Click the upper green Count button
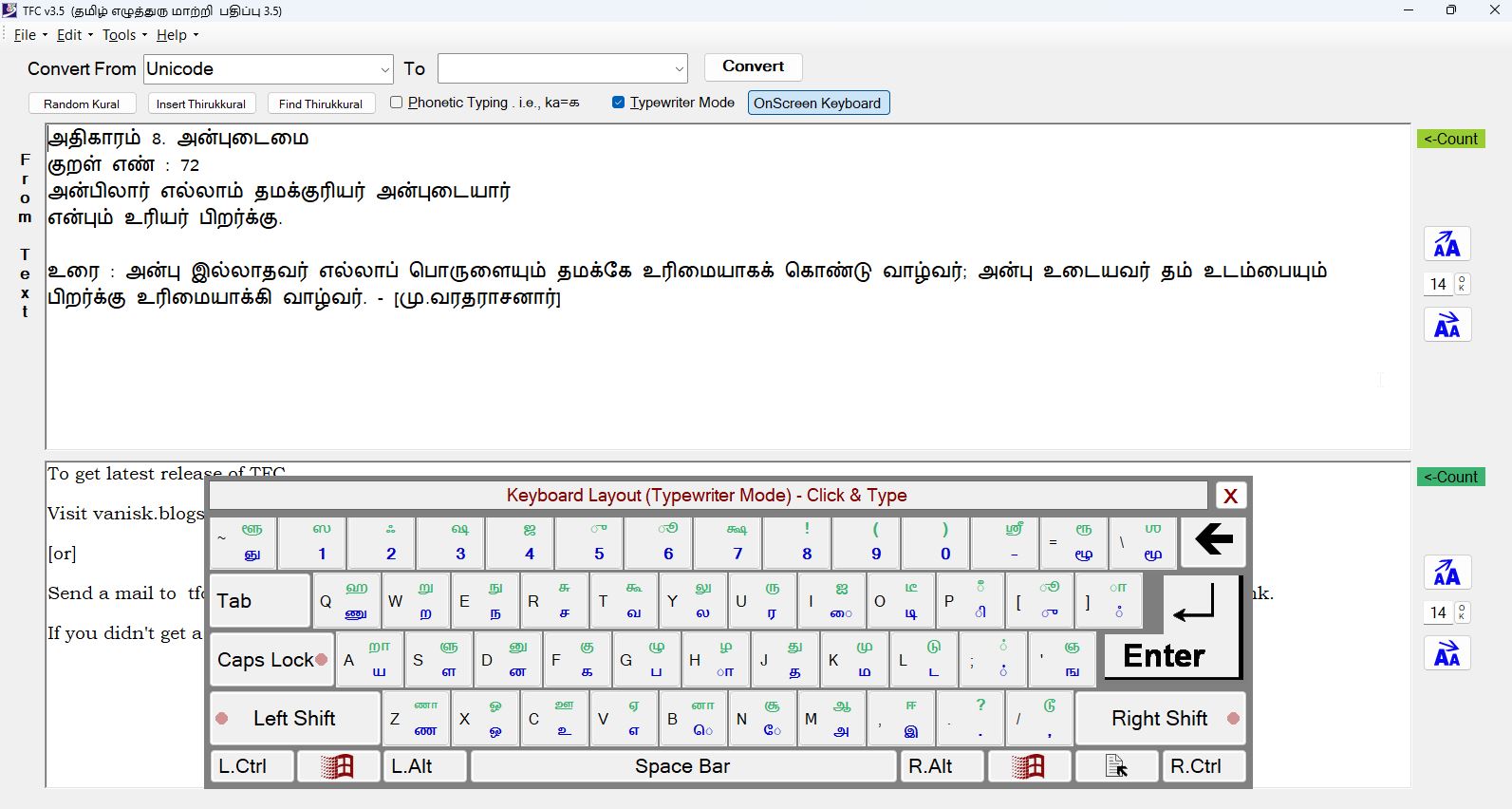 click(x=1450, y=139)
